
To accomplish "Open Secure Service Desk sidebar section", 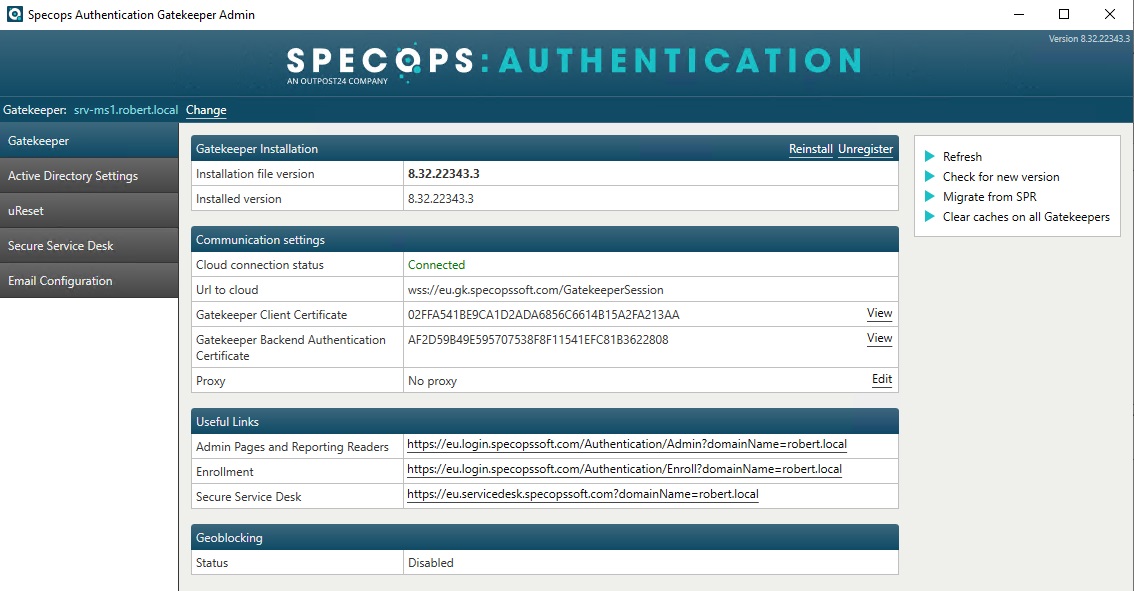I will tap(89, 246).
